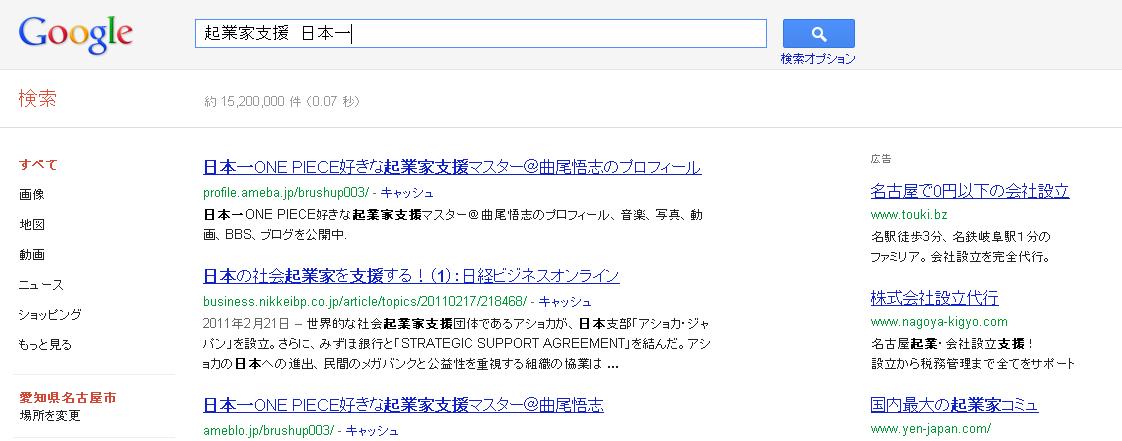Screen dimensions: 1122x441
Task: Expand もっと見る in sidebar
Action: [x=45, y=344]
